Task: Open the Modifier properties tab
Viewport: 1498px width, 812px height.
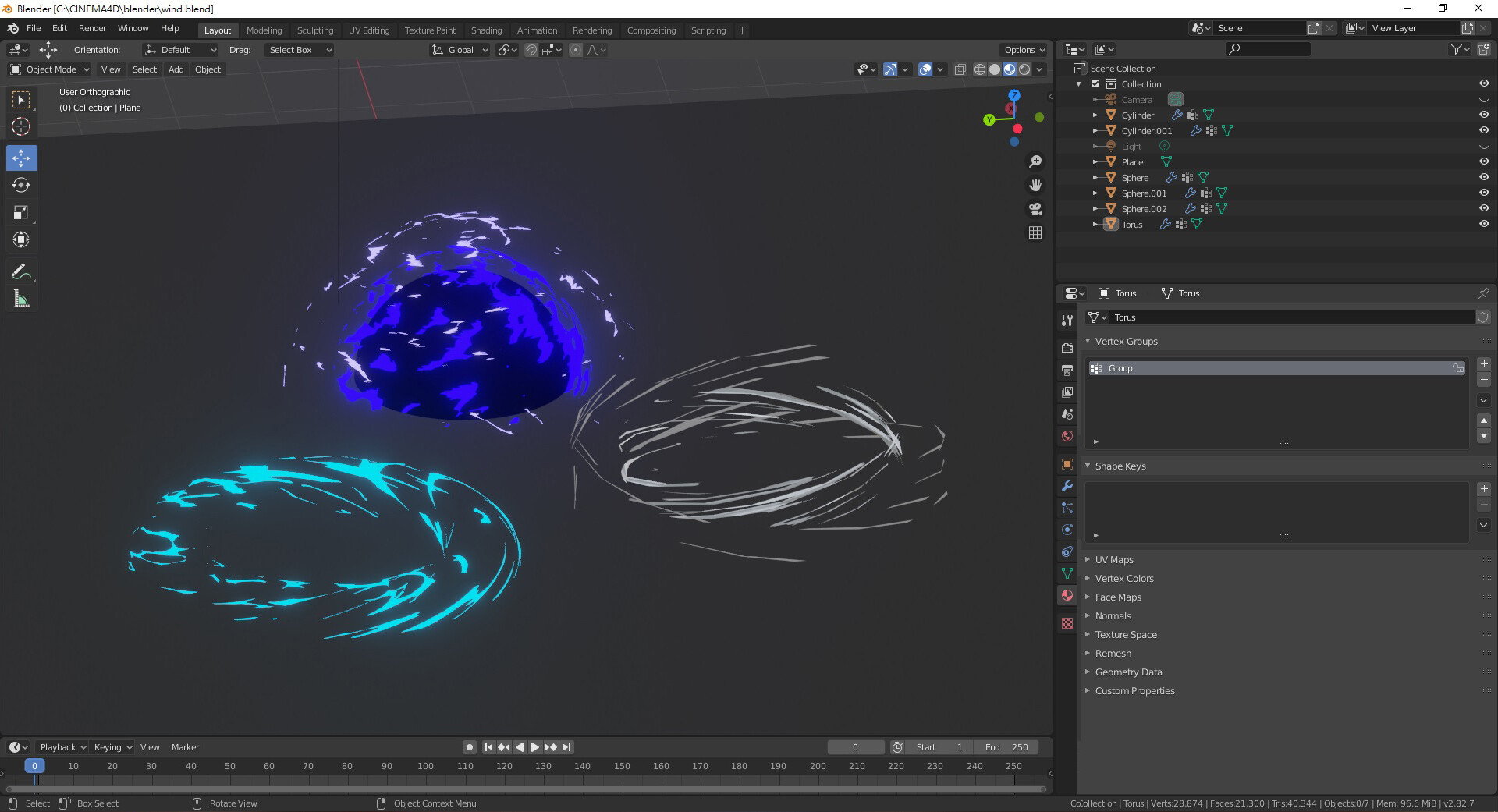Action: coord(1067,487)
